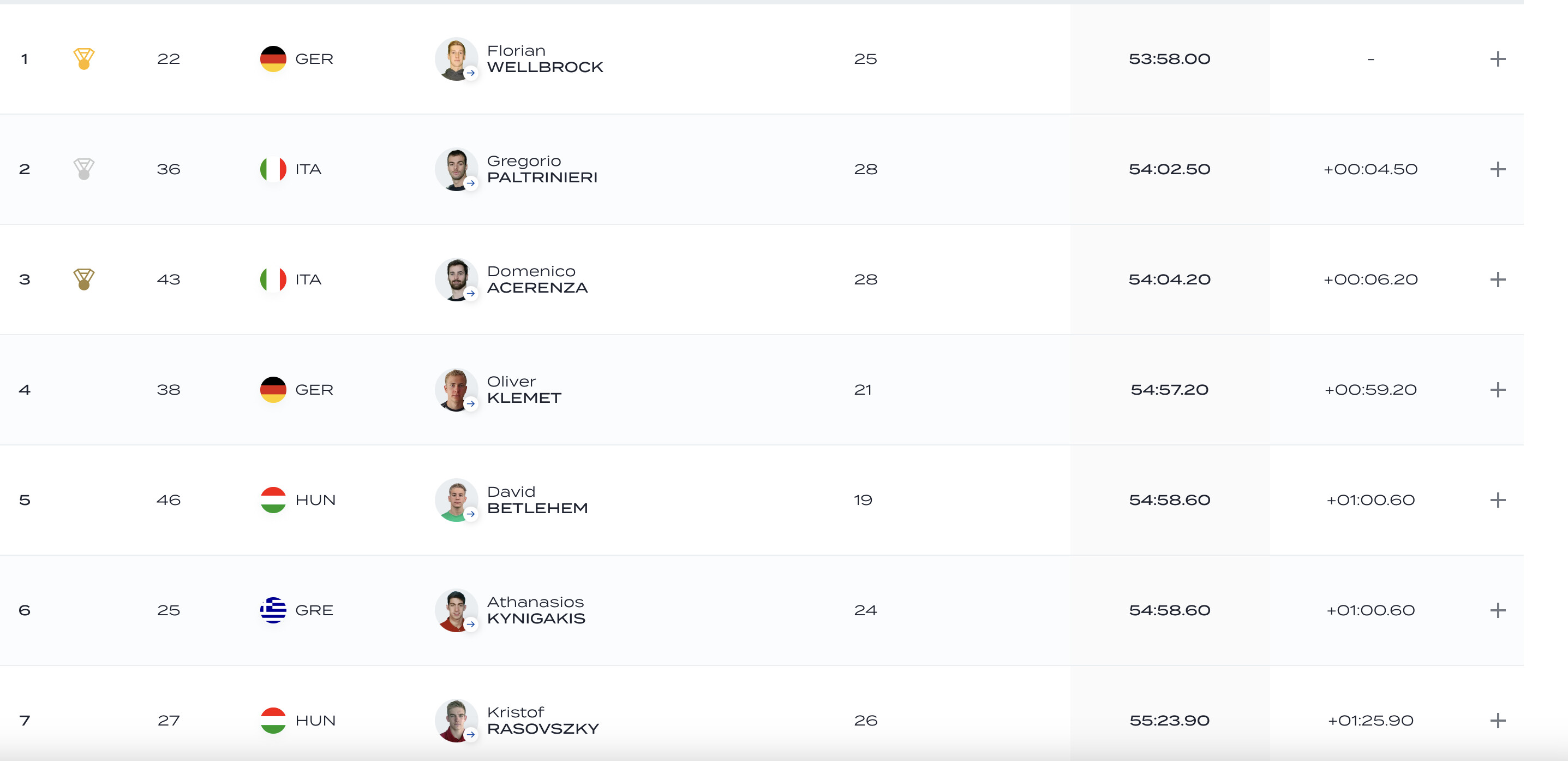
Task: Open Florian Wellbrock's athlete profile photo
Action: [x=456, y=58]
